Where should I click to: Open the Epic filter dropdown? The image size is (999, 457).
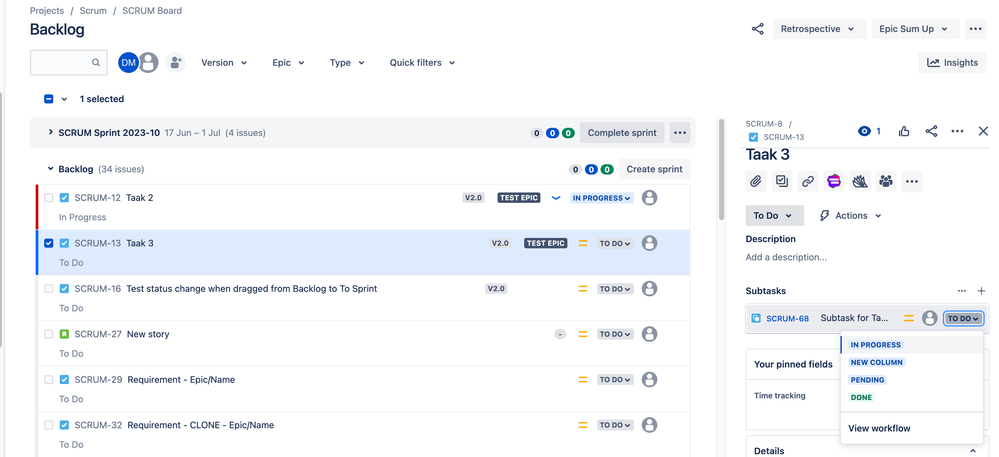(x=289, y=62)
